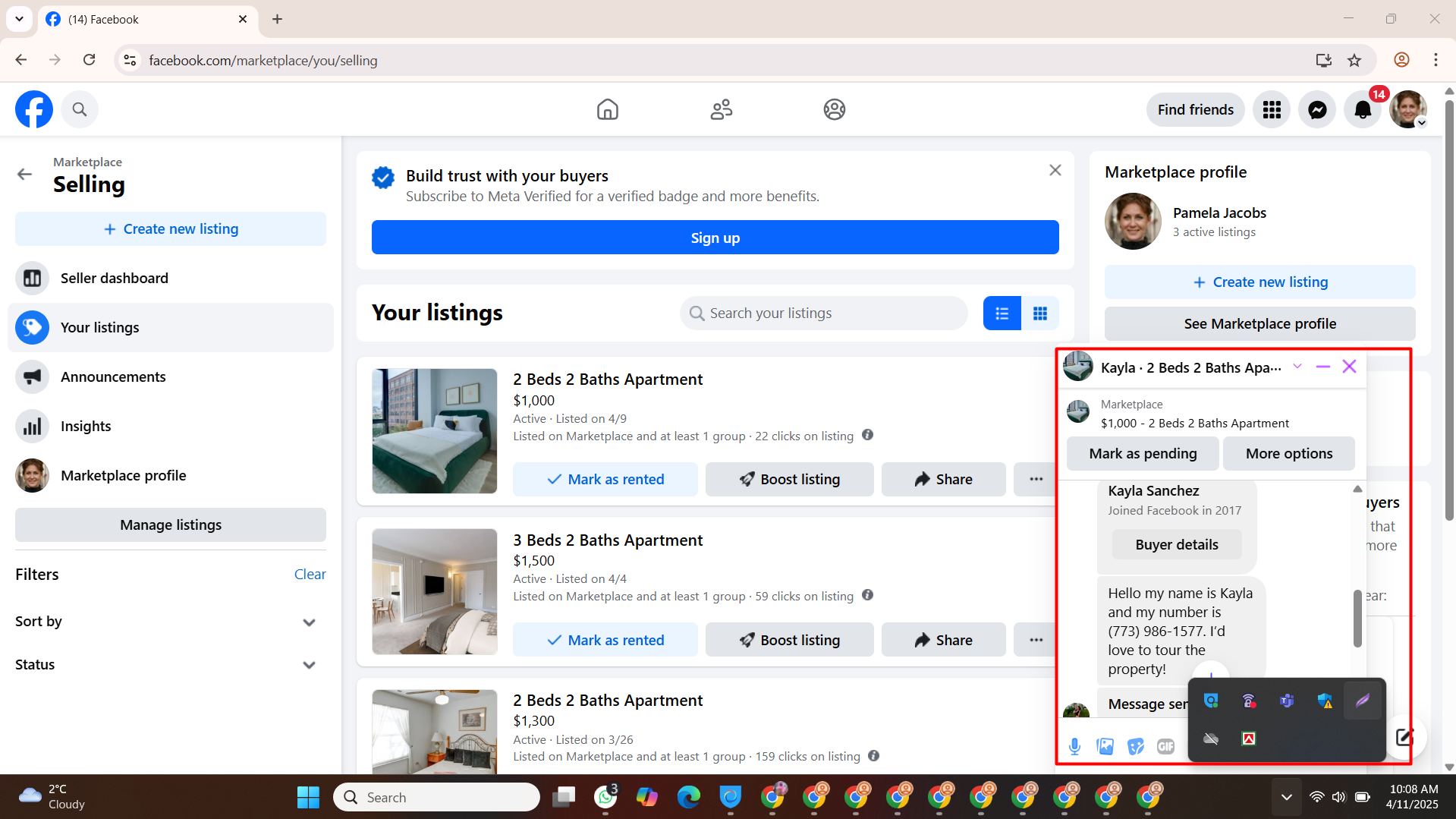Choose a sticker in chat
This screenshot has height=819, width=1456.
click(x=1135, y=746)
